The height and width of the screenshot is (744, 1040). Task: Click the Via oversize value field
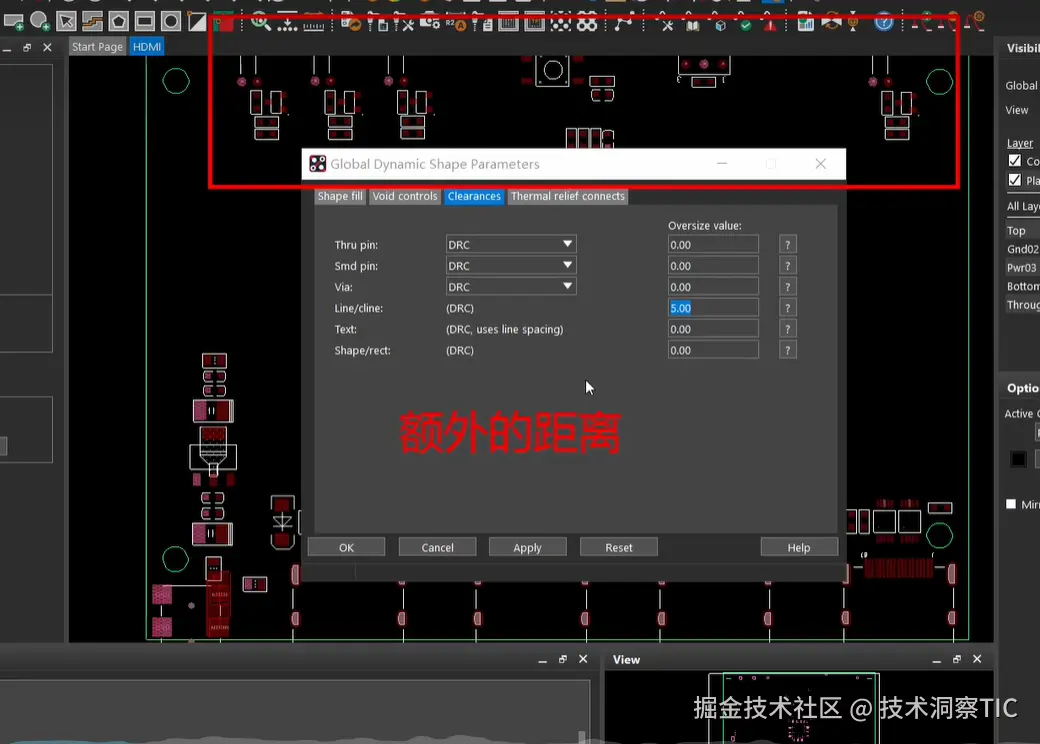point(713,287)
